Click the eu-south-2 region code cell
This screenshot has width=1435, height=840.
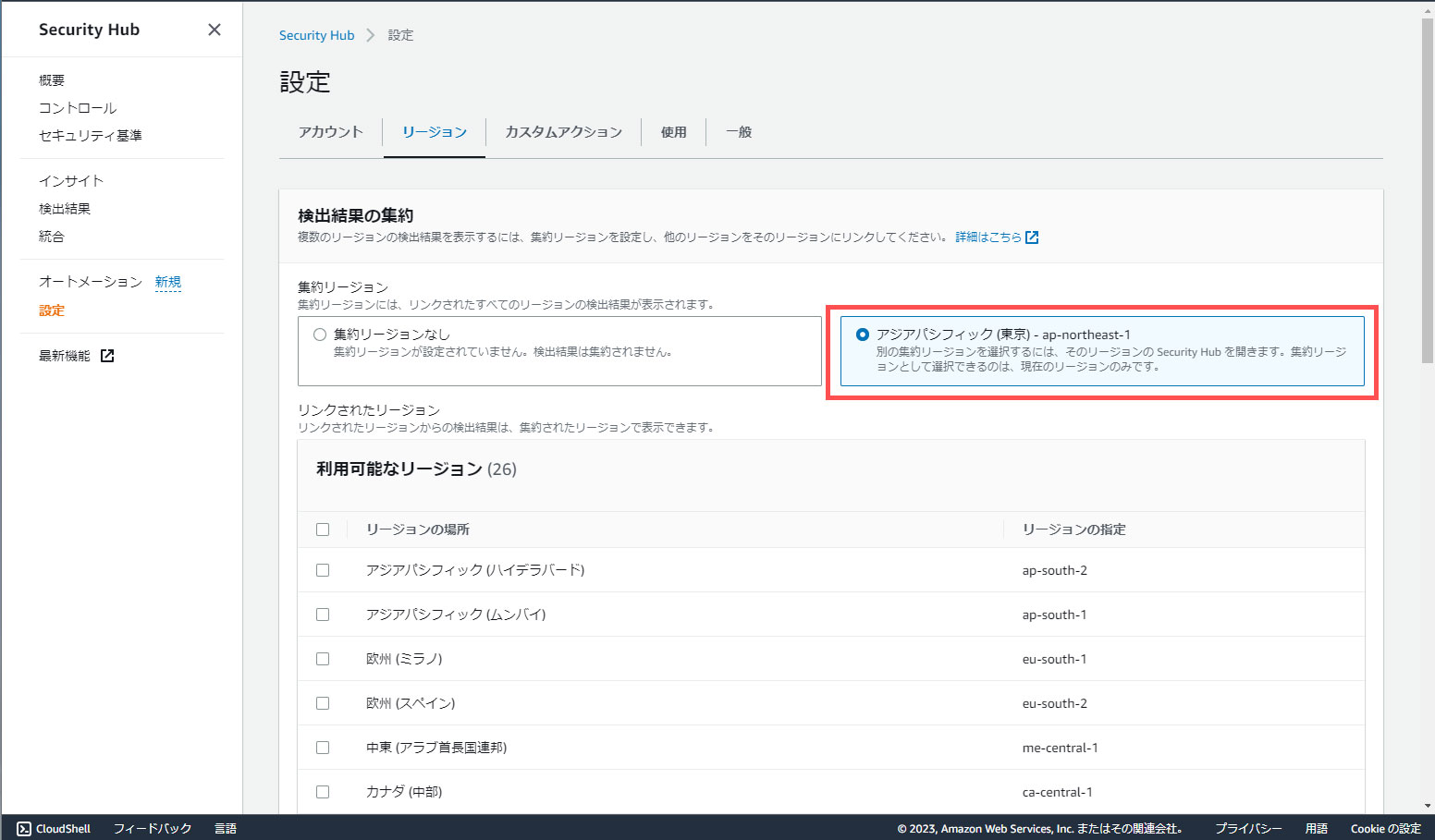click(1055, 703)
